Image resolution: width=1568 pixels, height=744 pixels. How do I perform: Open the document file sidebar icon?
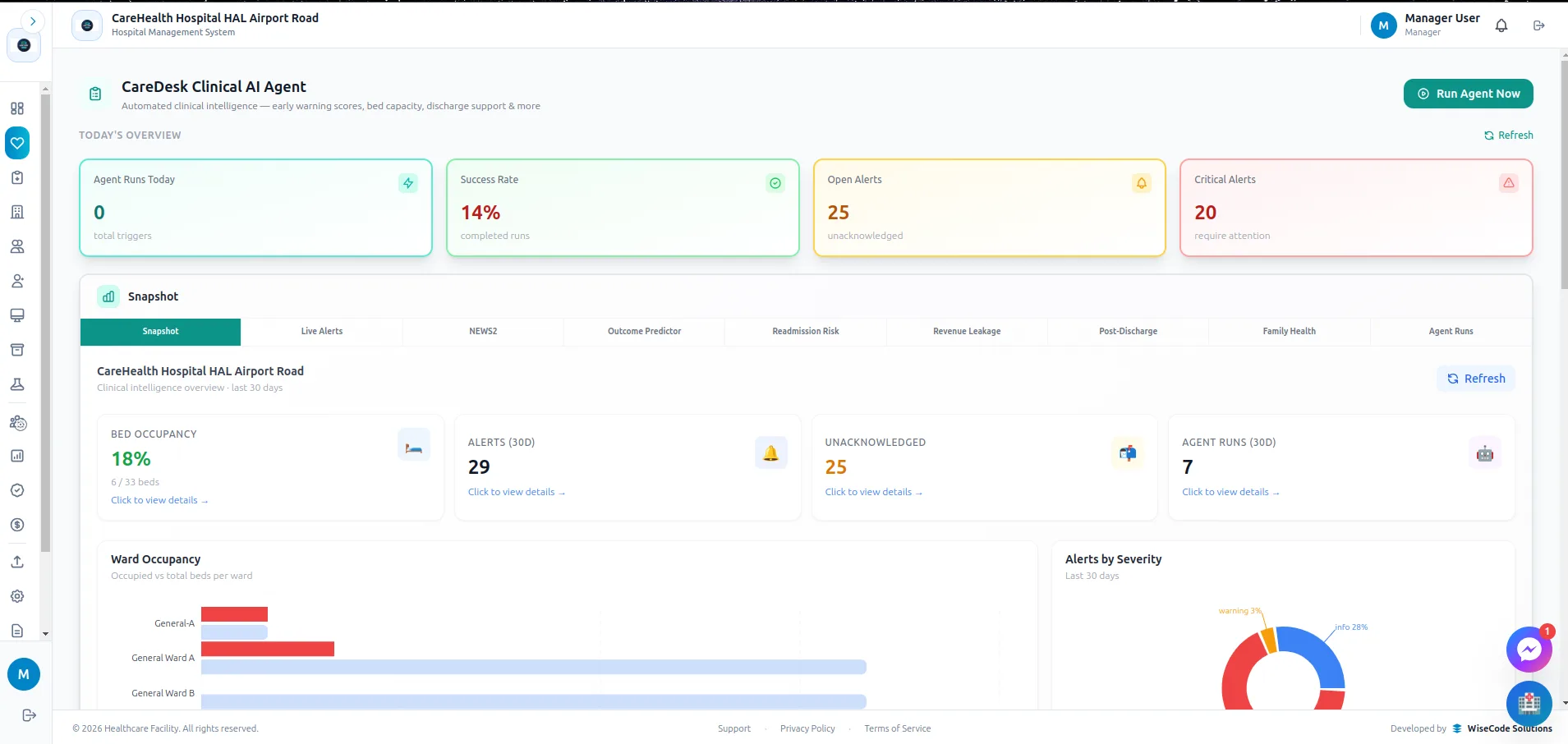point(17,631)
